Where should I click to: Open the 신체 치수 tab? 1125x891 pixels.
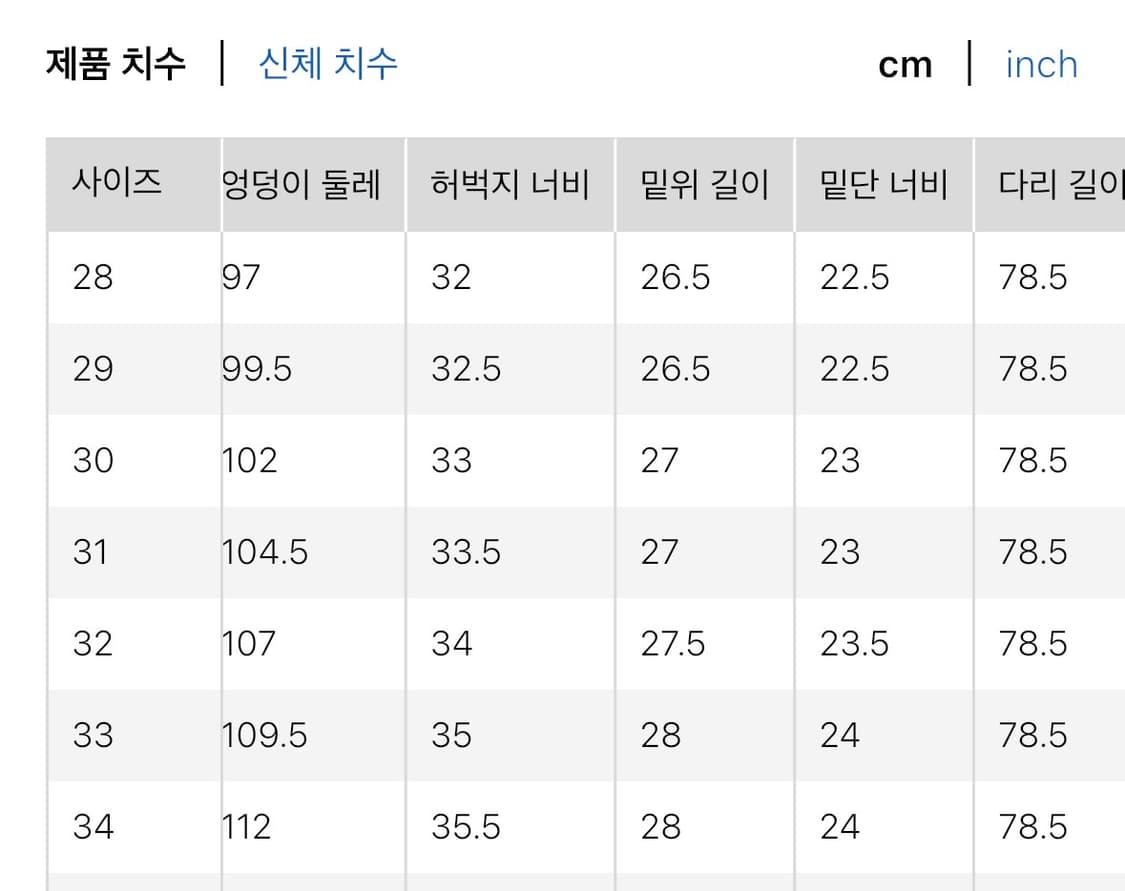pyautogui.click(x=328, y=64)
